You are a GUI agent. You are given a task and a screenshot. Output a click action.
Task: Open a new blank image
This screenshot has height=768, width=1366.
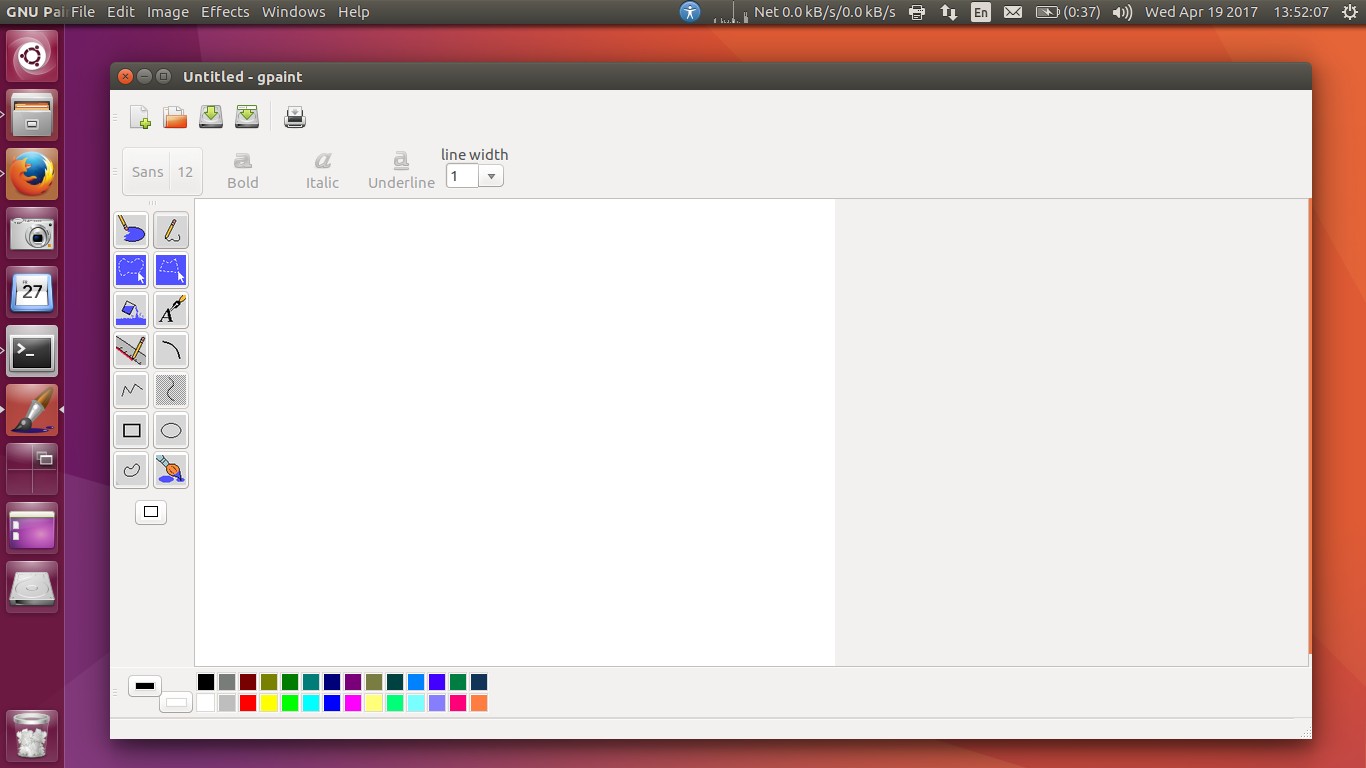140,116
